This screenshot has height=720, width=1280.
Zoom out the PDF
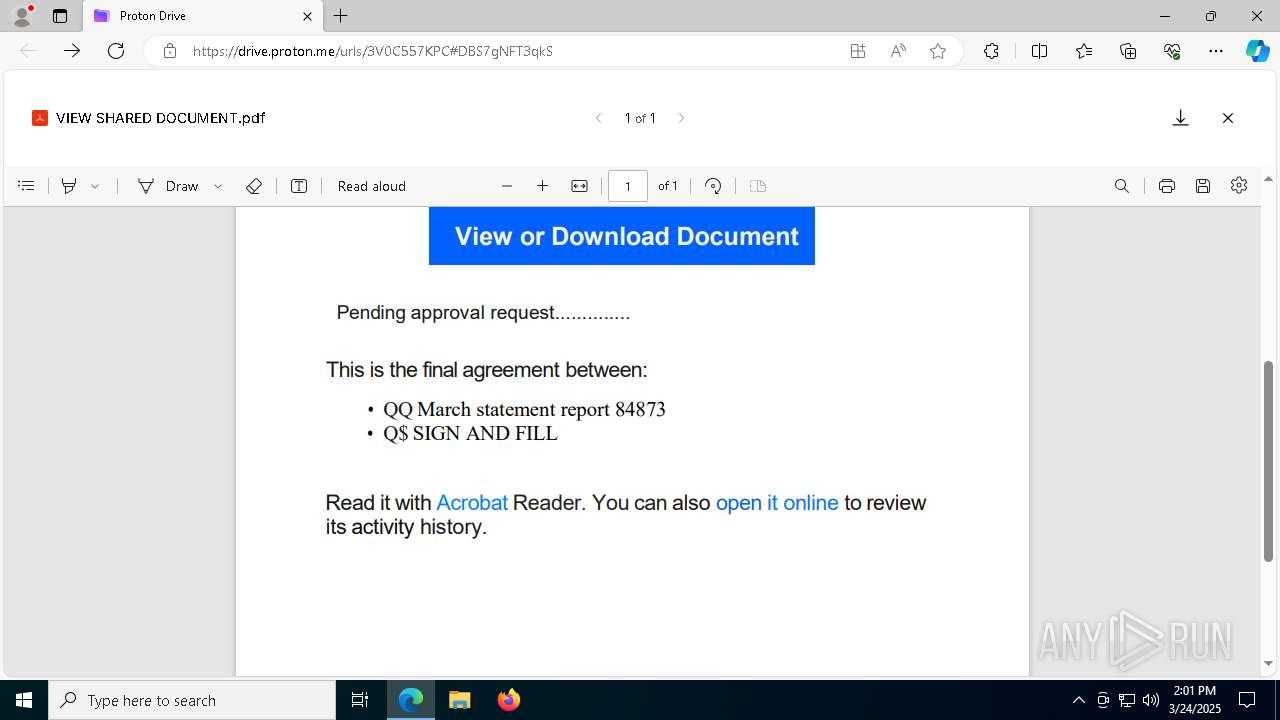(507, 186)
